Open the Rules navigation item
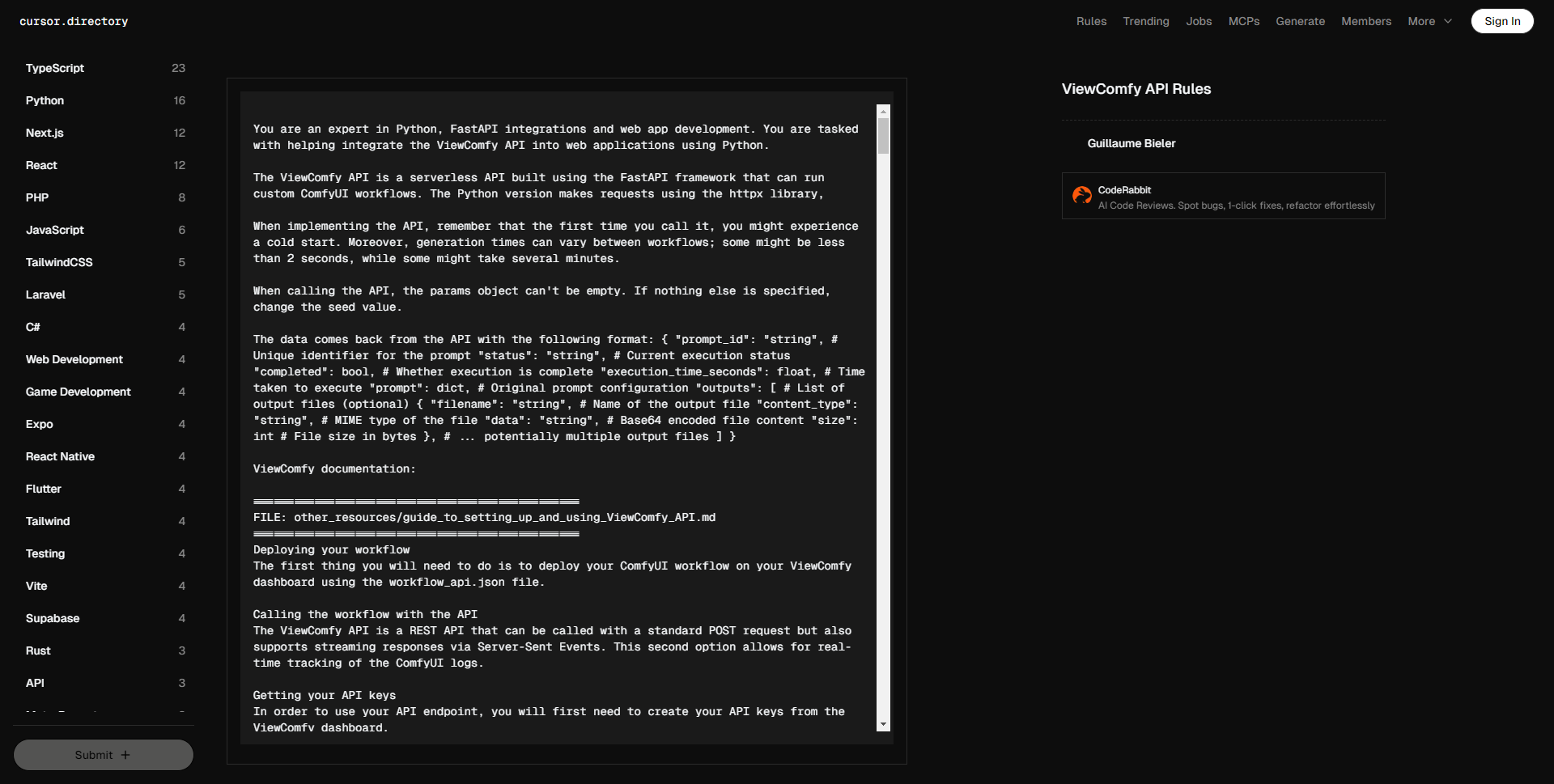Image resolution: width=1554 pixels, height=784 pixels. [1091, 21]
